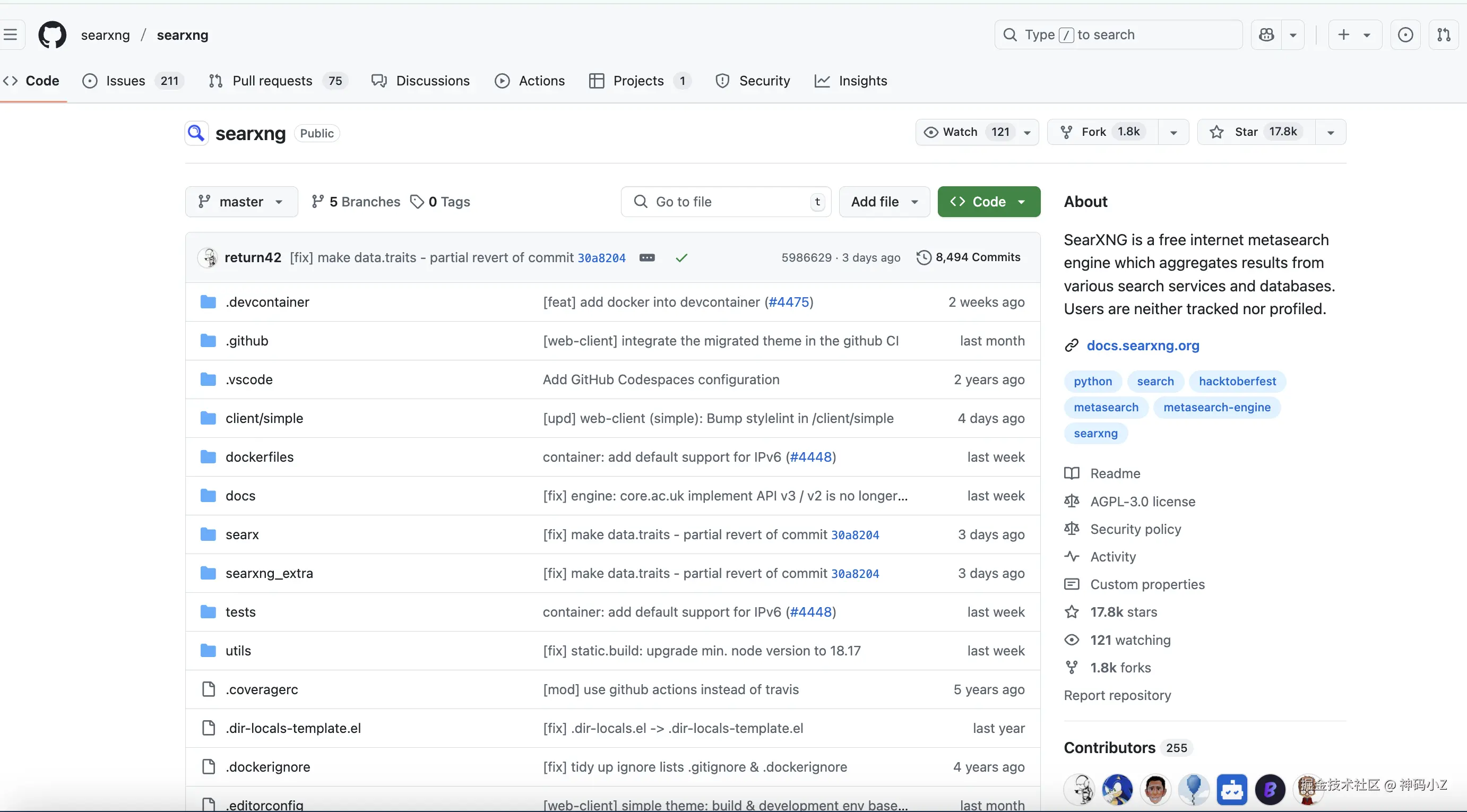Viewport: 1467px width, 812px height.
Task: Open the Copilot chat icon
Action: [x=1266, y=34]
